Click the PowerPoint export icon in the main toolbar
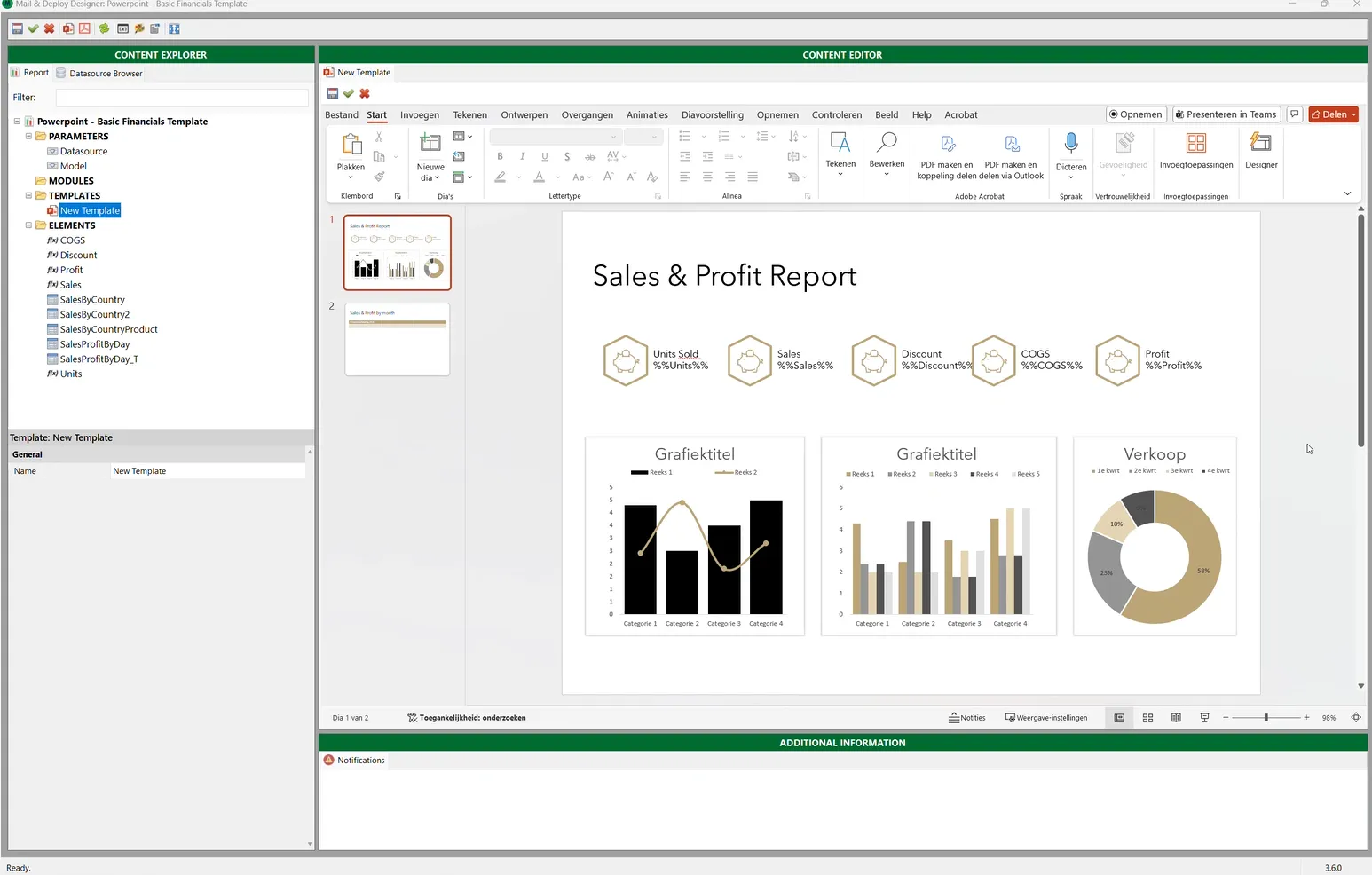The image size is (1372, 875). coord(68,28)
